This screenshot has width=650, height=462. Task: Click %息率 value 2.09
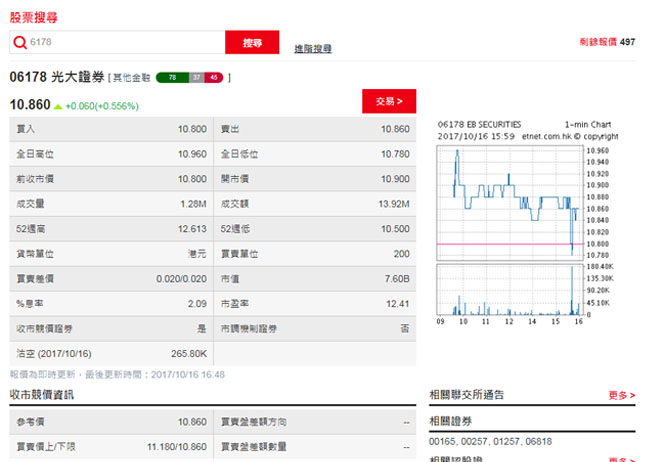(197, 304)
